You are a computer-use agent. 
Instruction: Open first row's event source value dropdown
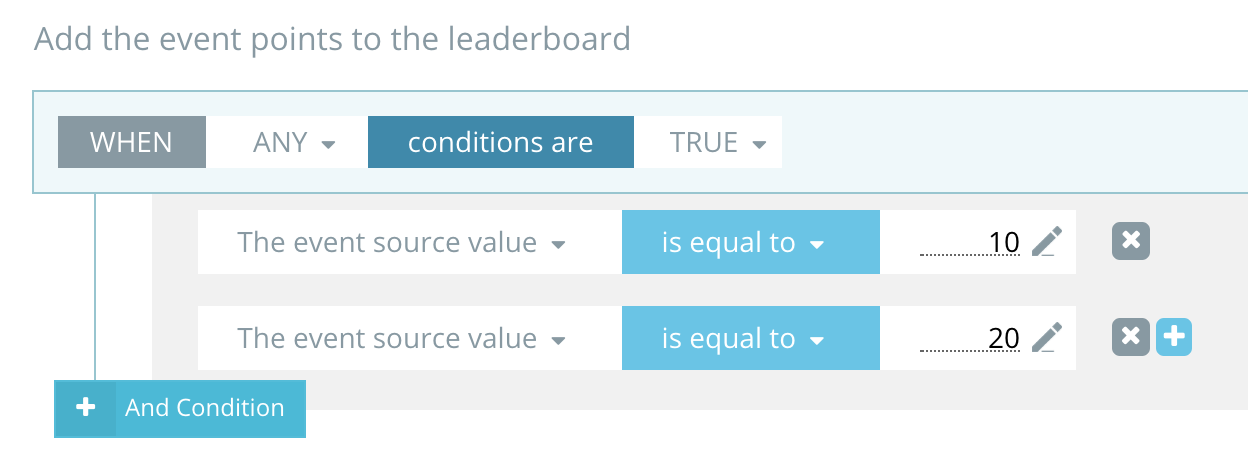pos(401,242)
